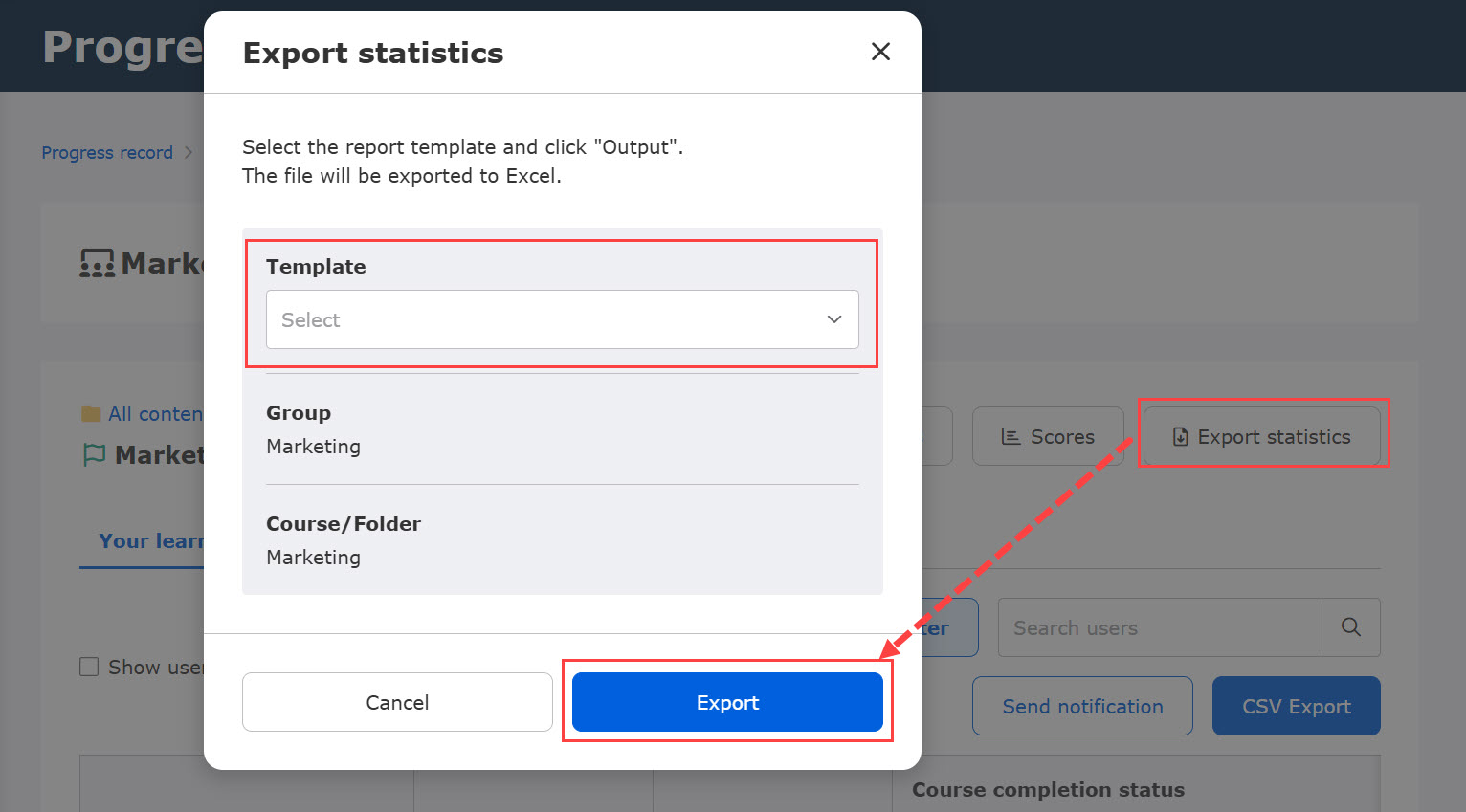Screen dimensions: 1466x812
Task: Click Send notification button
Action: pos(1082,706)
